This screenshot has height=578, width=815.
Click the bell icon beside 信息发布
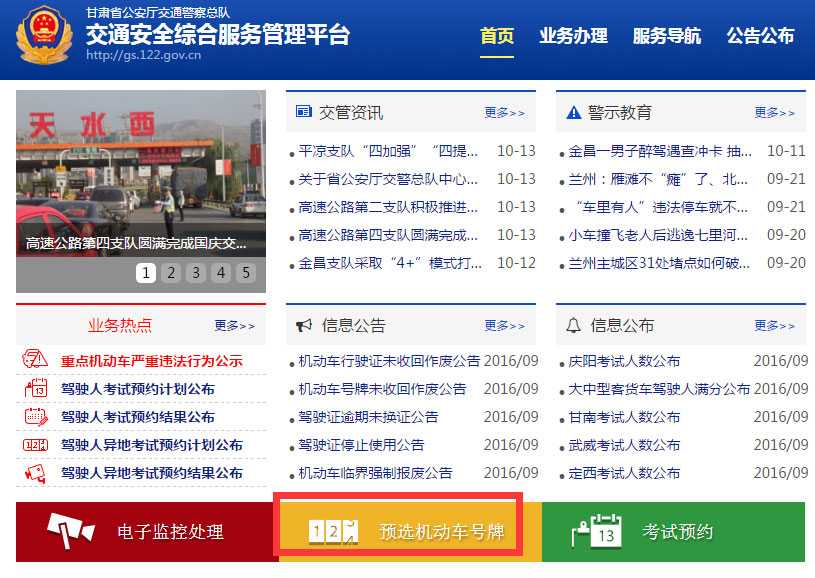[573, 325]
